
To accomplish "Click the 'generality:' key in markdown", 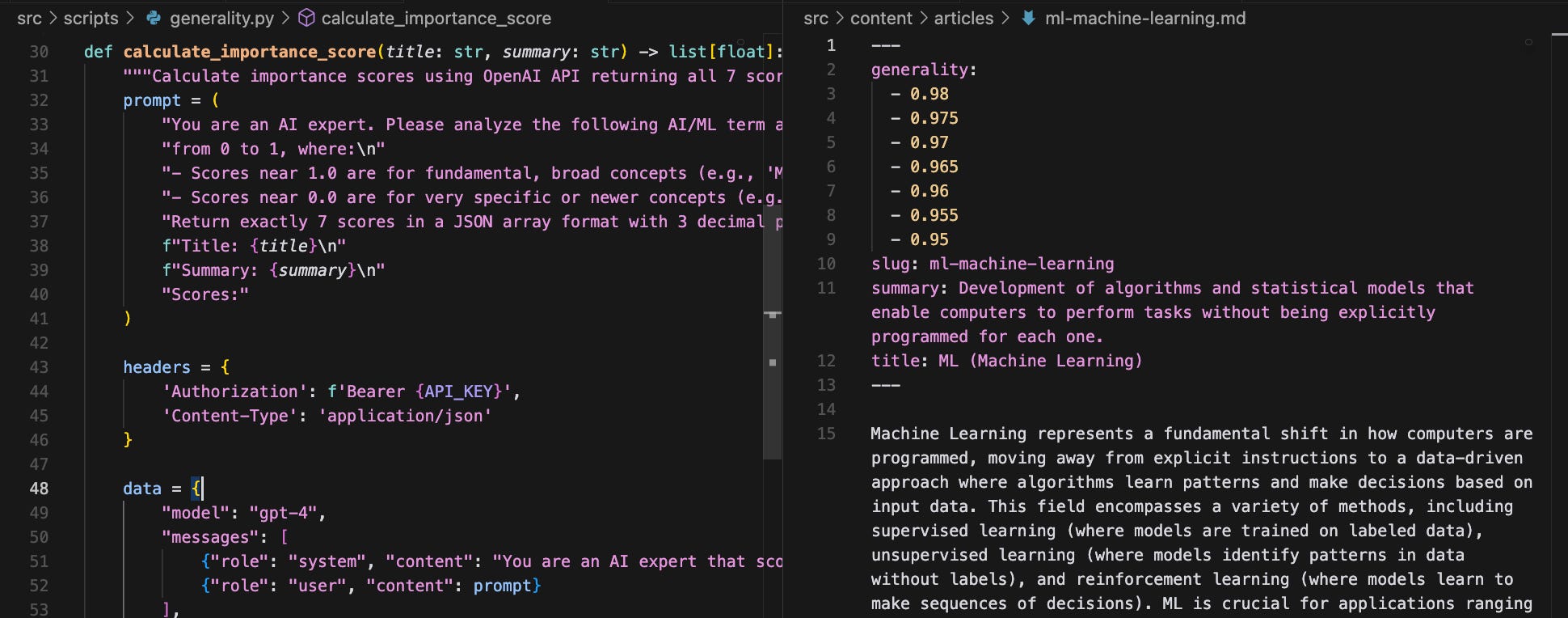I will [x=924, y=70].
